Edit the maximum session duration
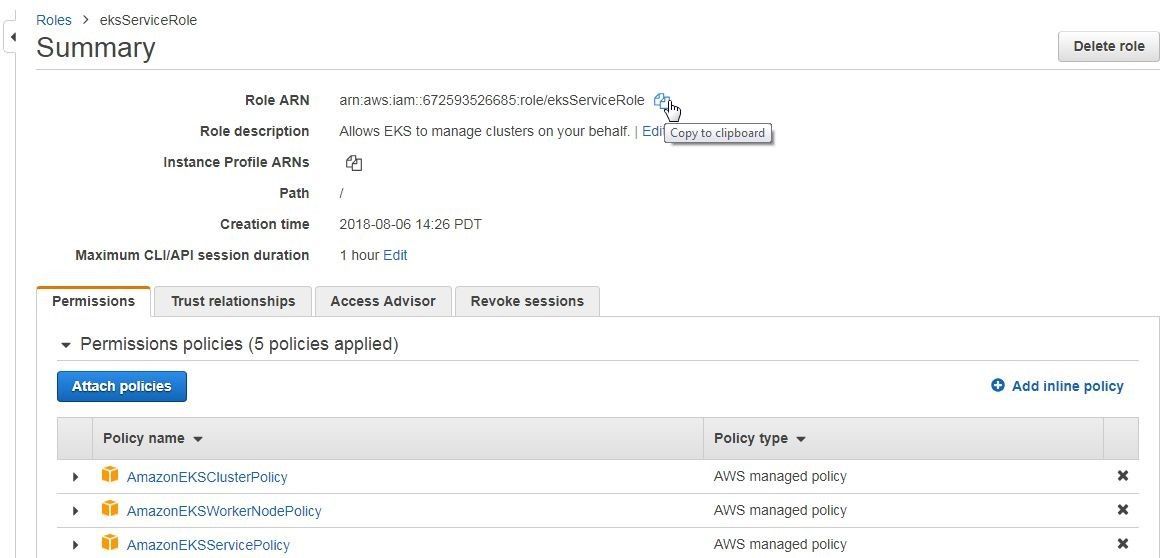The width and height of the screenshot is (1172, 558). pos(395,255)
